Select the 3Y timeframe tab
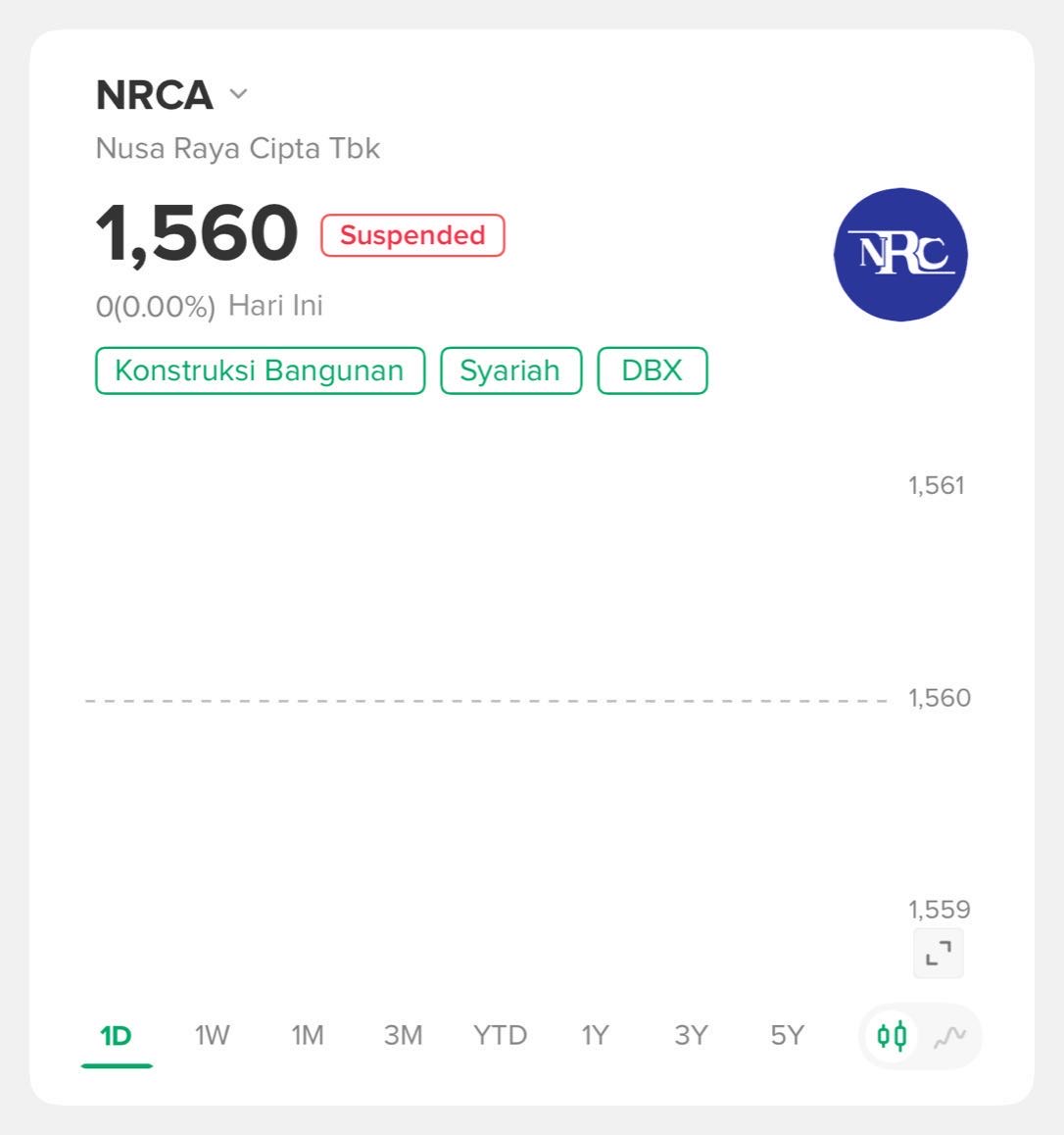 tap(691, 1036)
